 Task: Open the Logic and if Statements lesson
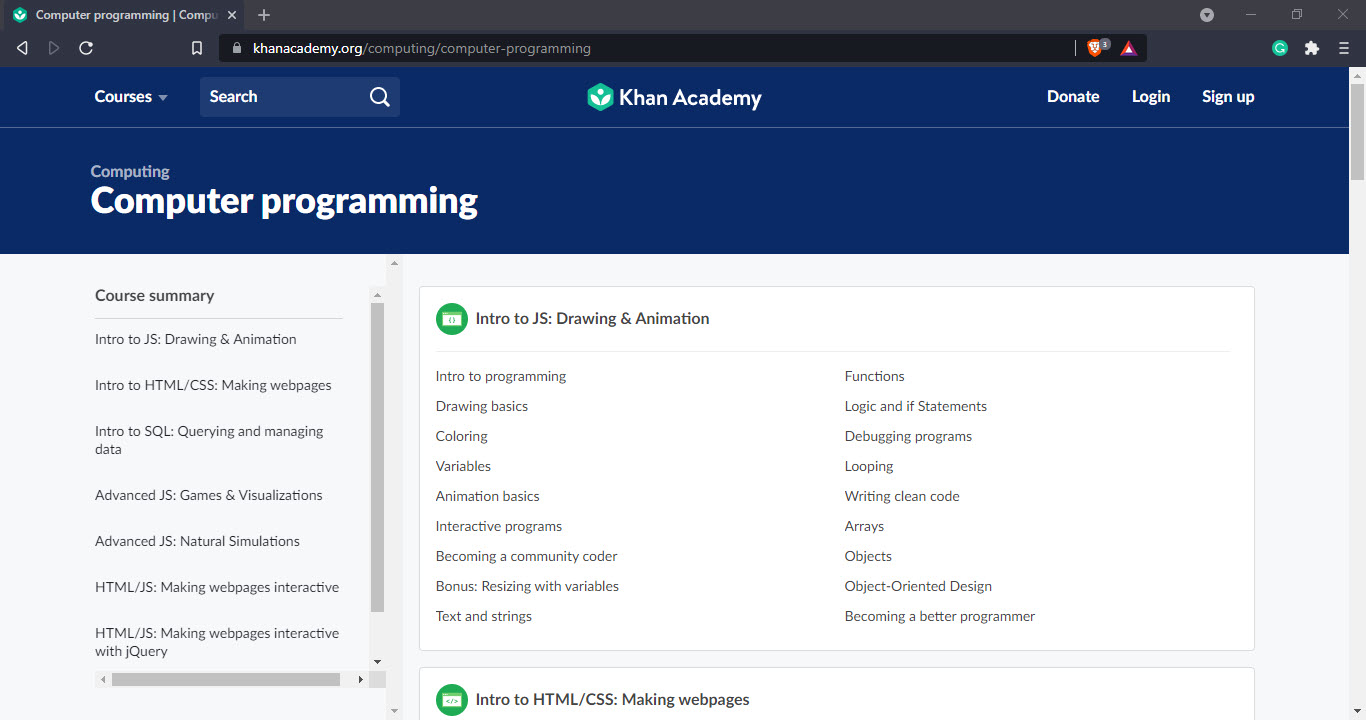point(916,407)
